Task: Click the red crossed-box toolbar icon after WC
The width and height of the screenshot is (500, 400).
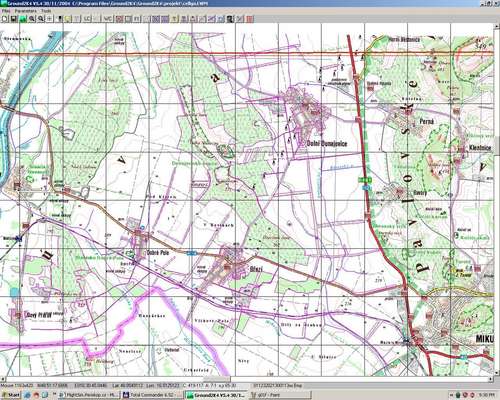Action: tap(119, 19)
